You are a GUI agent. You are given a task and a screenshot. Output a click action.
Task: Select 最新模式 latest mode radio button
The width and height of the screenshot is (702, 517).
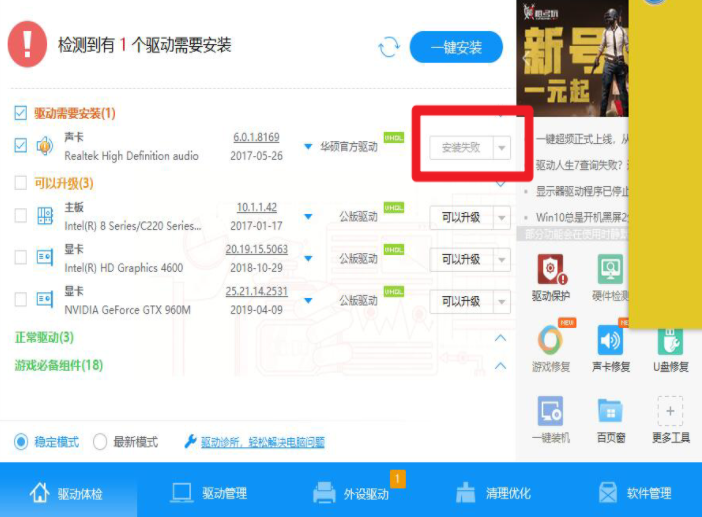click(x=100, y=442)
